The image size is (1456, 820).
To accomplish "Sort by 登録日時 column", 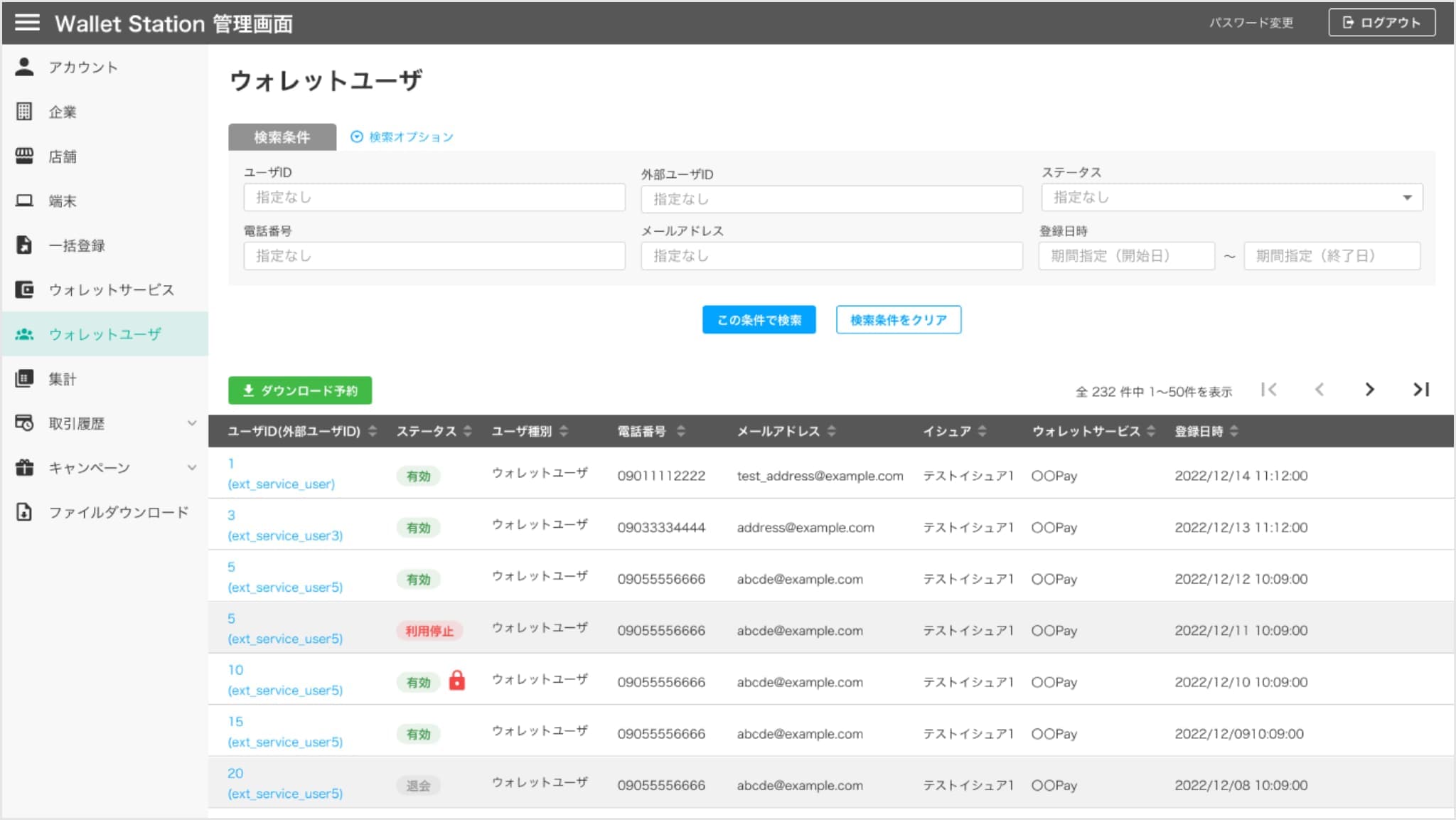I will click(1233, 431).
